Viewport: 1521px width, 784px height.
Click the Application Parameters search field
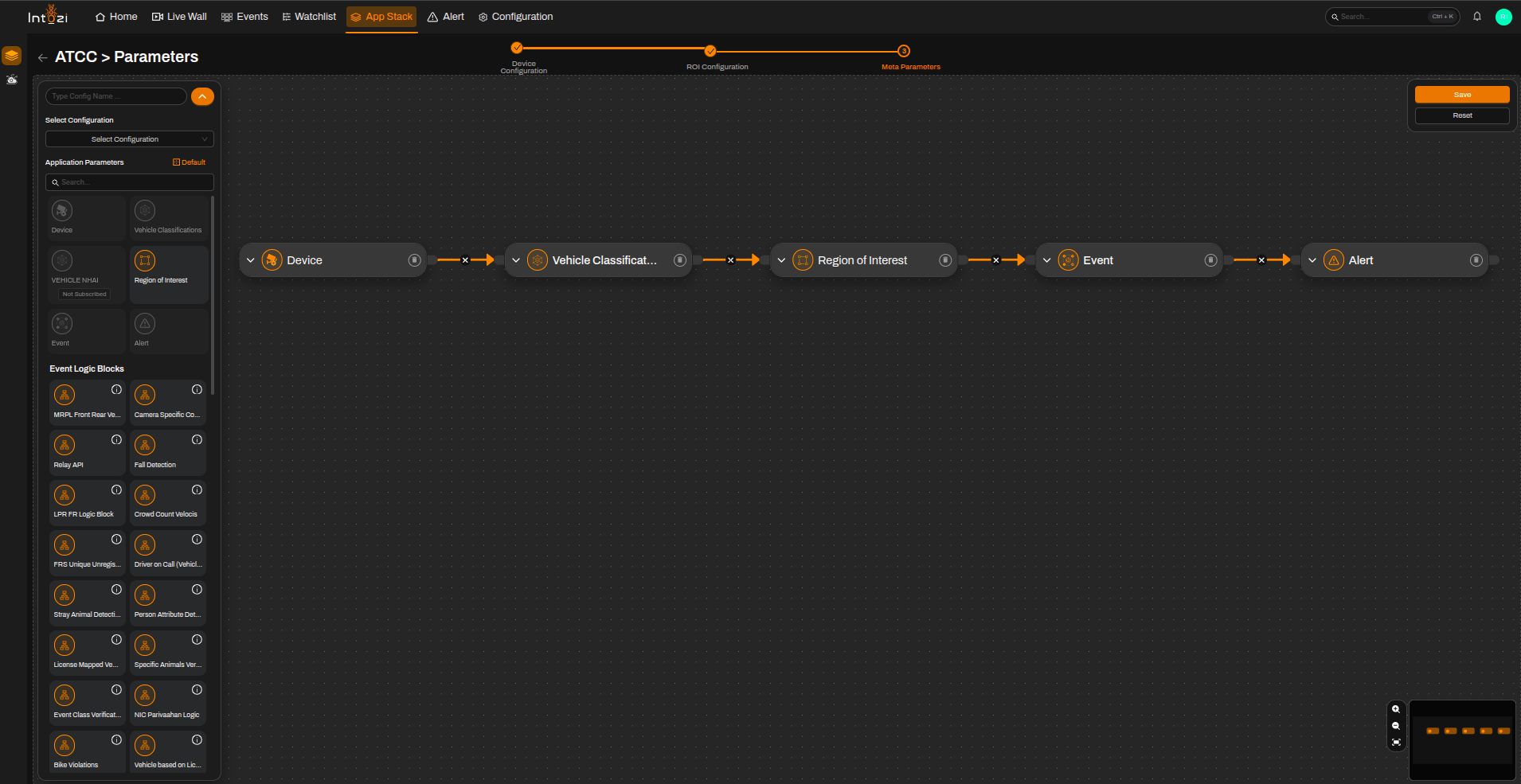(130, 182)
